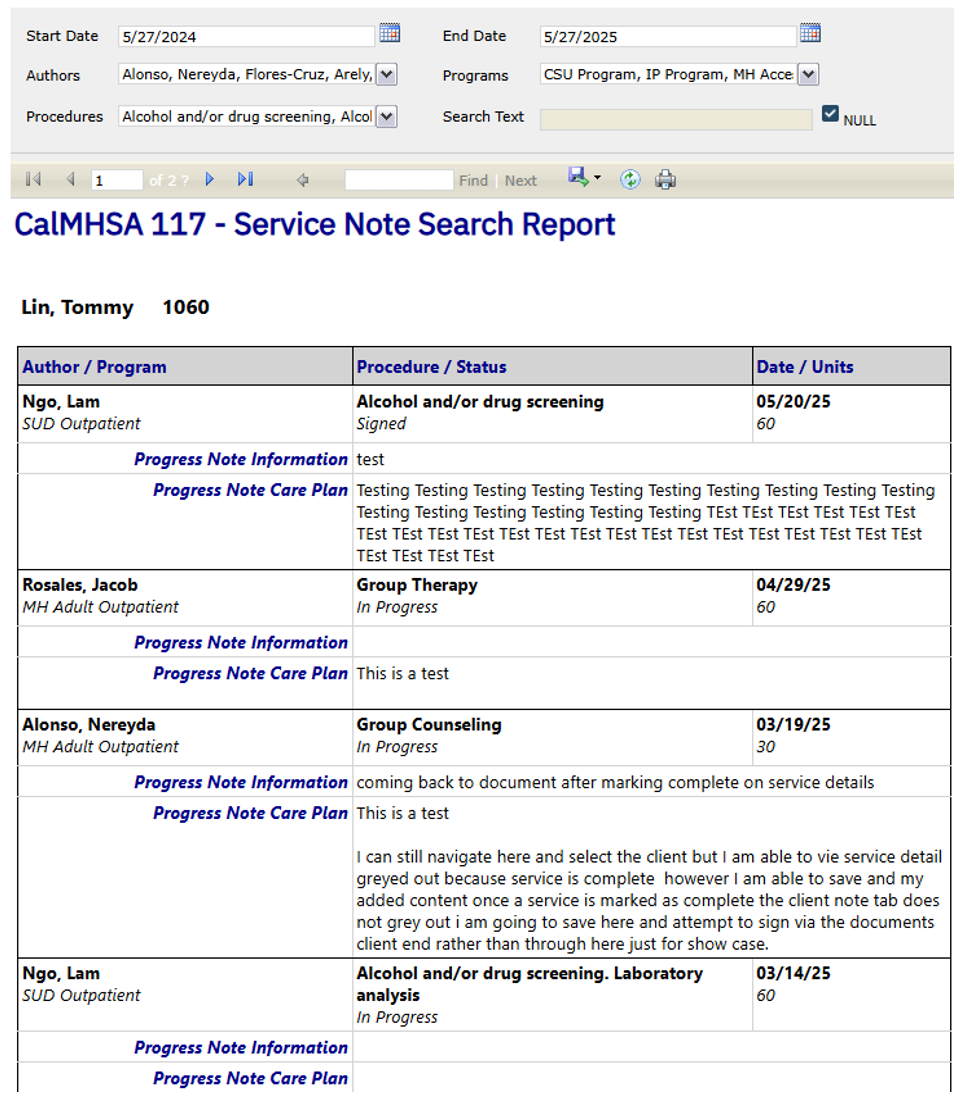
Task: Print the Service Note Search Report
Action: (666, 180)
